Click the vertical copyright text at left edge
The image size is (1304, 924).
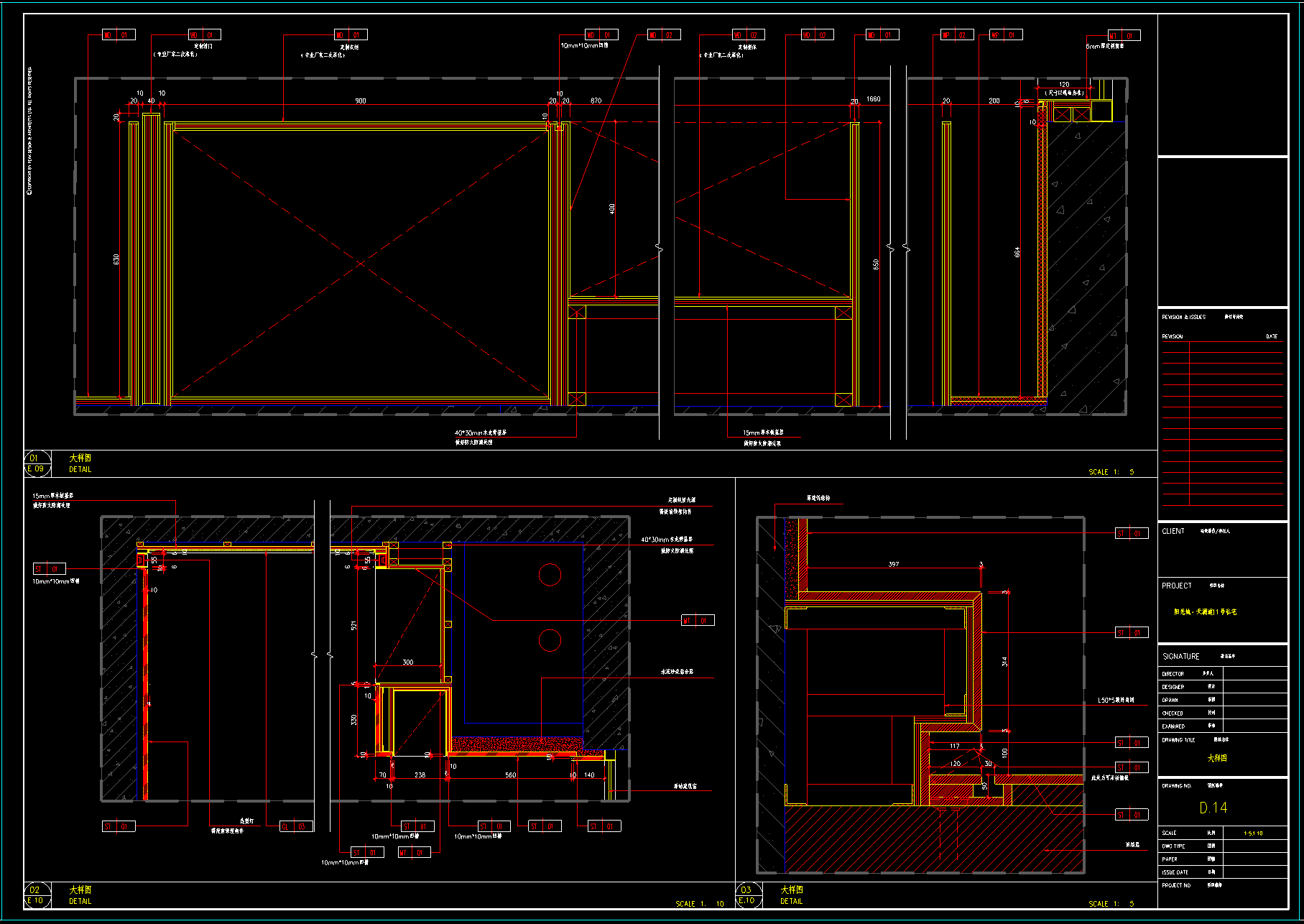coord(29,131)
